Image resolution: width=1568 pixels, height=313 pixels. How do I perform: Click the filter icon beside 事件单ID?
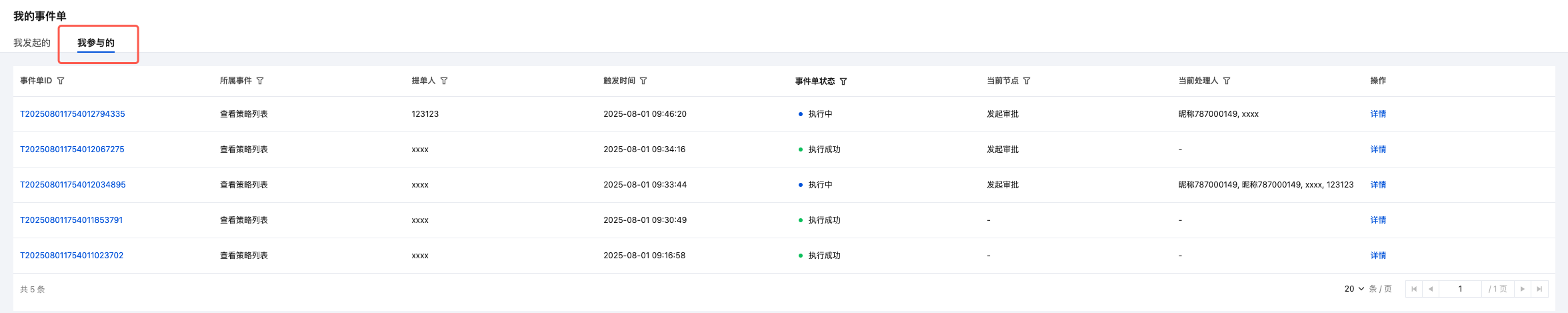(x=61, y=81)
